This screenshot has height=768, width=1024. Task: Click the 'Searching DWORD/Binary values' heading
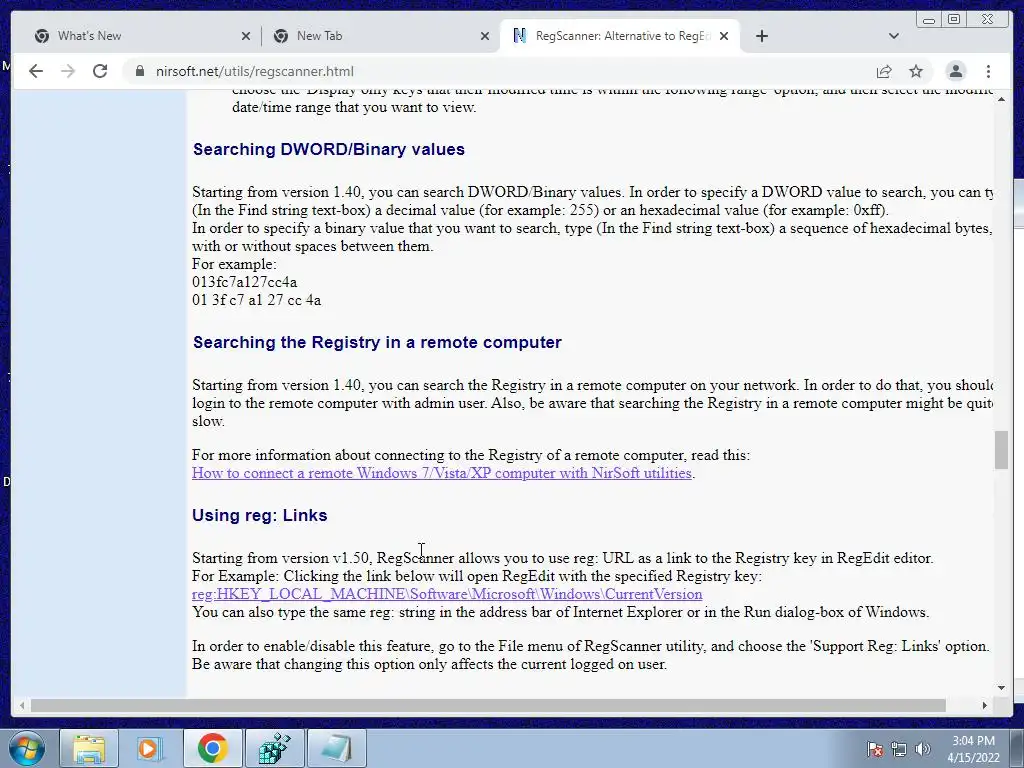pos(329,150)
